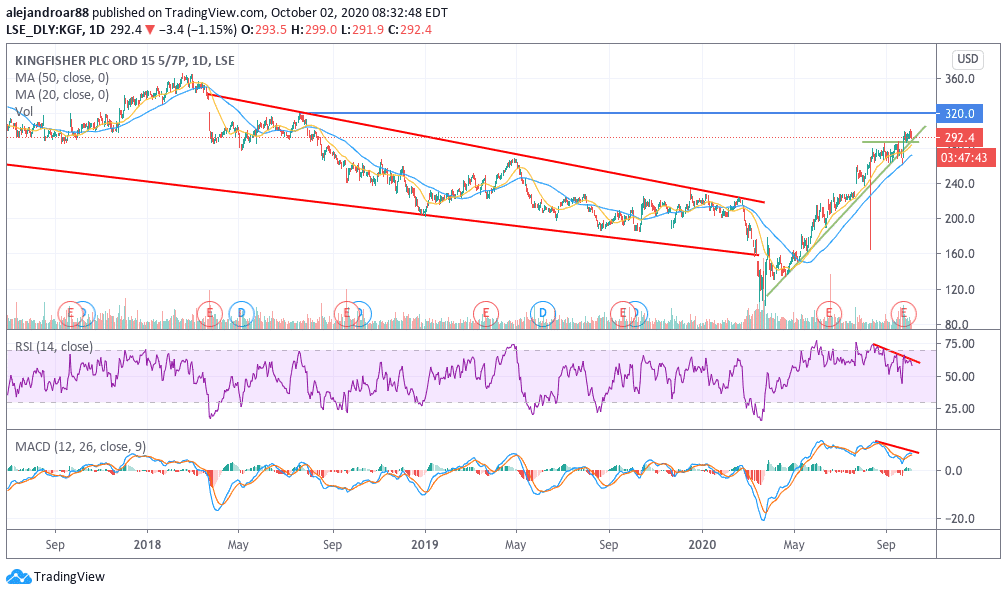1007x595 pixels.
Task: Open the USD currency button
Action: click(967, 59)
